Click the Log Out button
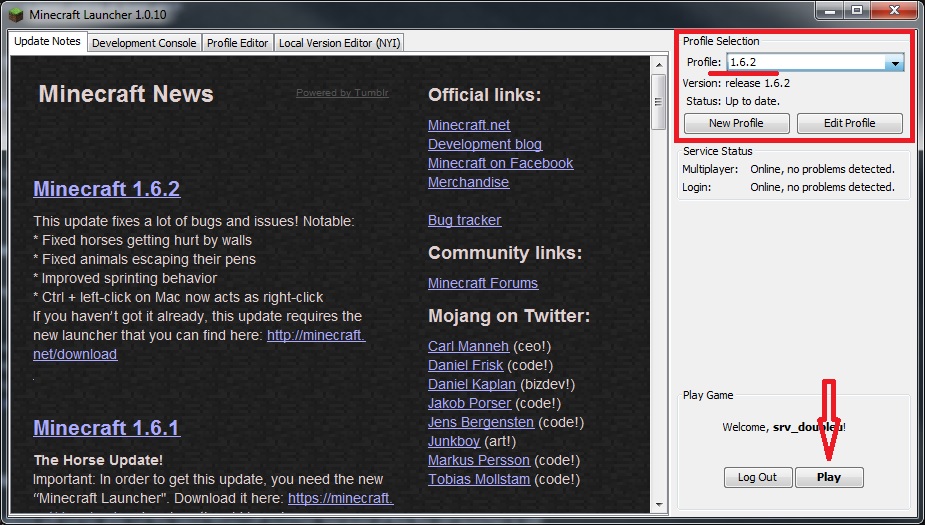925x525 pixels. 757,477
